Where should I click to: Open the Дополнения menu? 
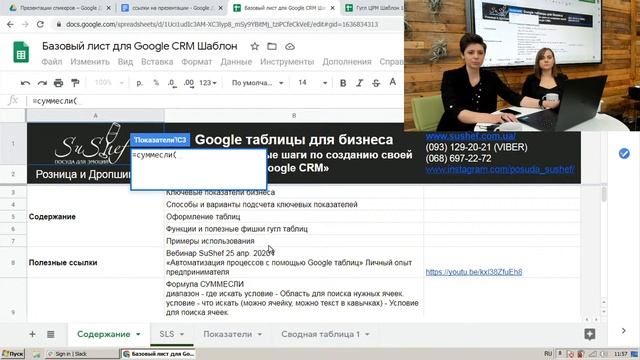coord(347,62)
